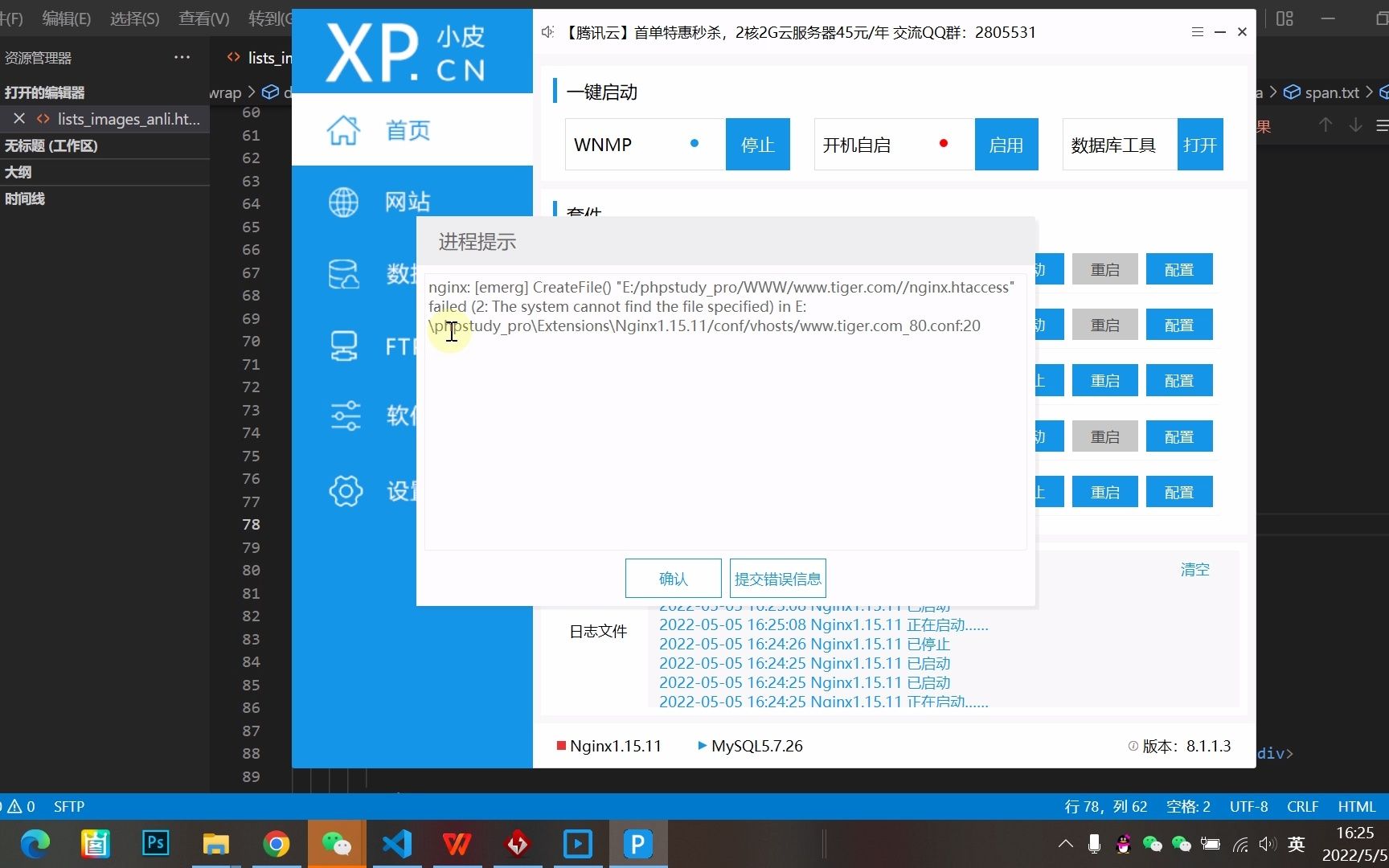Screen dimensions: 1389x868
Task: Open phpStudy P icon in taskbar
Action: (637, 844)
